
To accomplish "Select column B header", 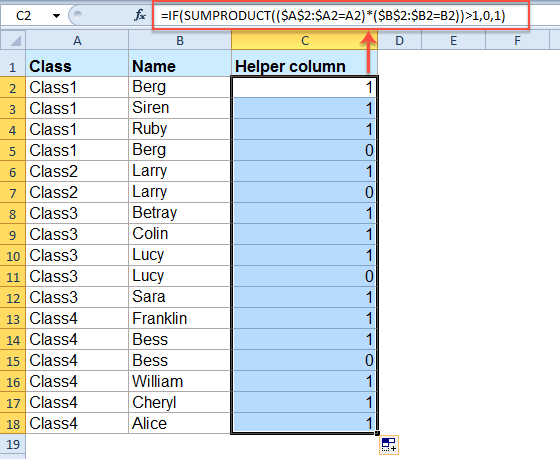I will [180, 40].
